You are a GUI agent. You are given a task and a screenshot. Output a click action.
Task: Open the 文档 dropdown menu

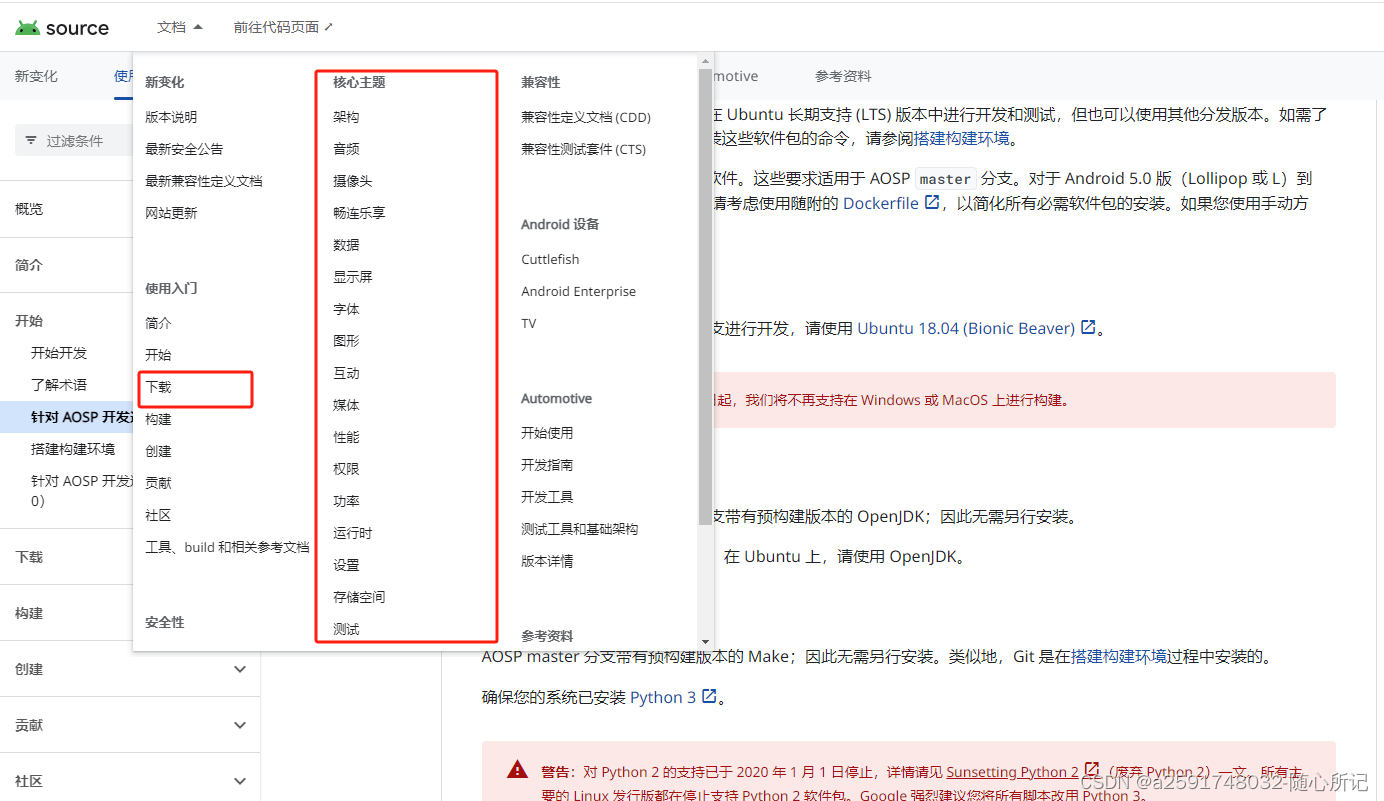point(180,27)
